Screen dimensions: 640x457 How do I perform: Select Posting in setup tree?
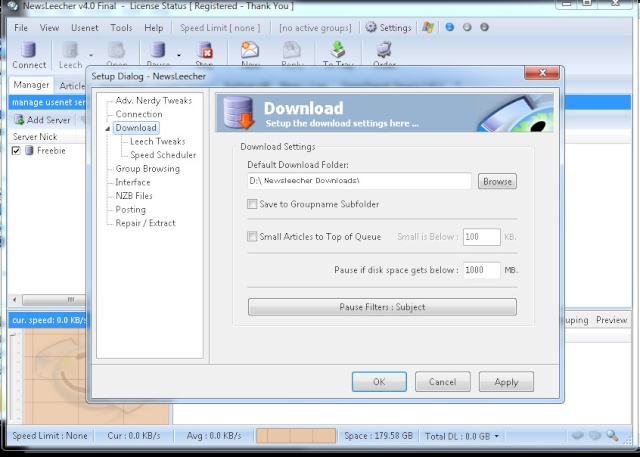pyautogui.click(x=130, y=210)
